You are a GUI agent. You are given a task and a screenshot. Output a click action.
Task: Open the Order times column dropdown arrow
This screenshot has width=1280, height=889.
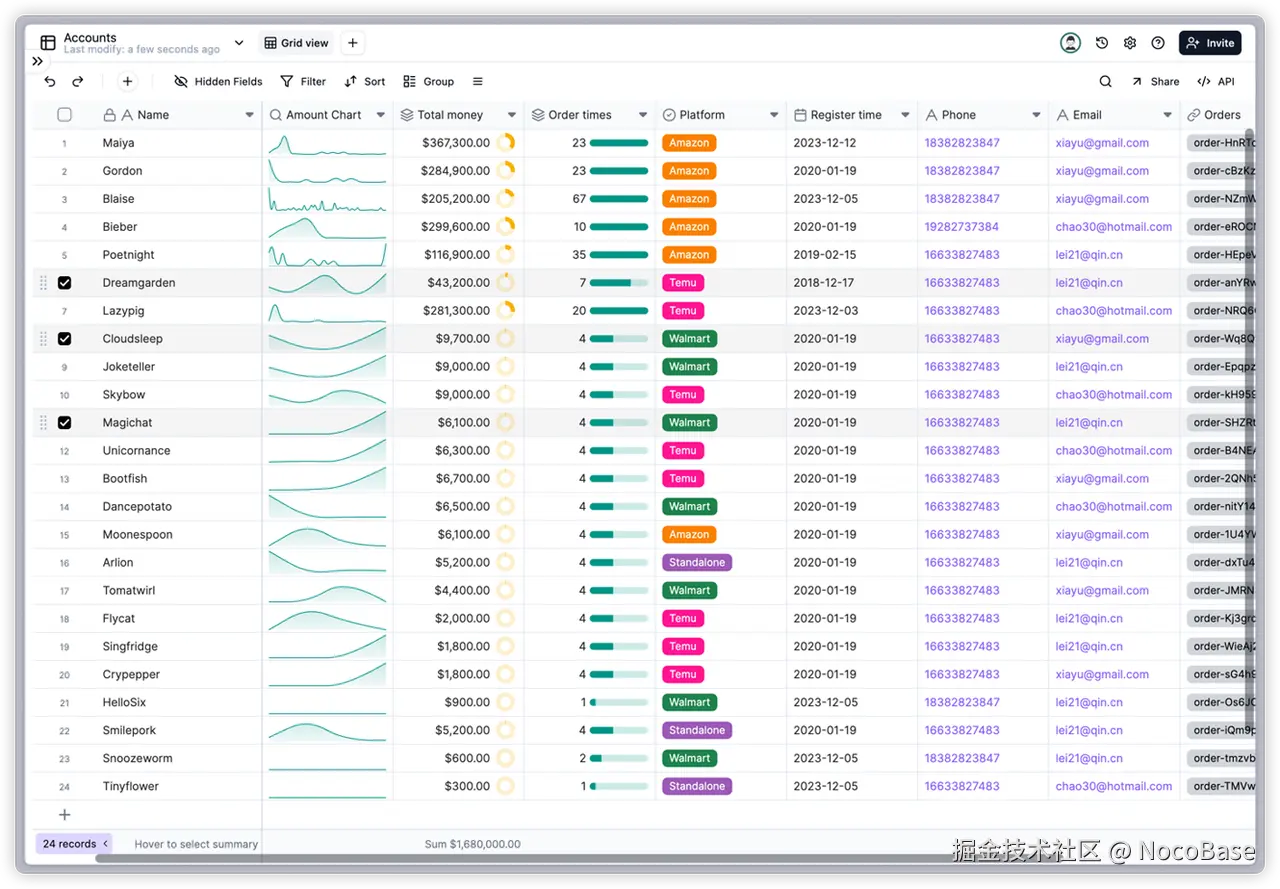[x=643, y=115]
